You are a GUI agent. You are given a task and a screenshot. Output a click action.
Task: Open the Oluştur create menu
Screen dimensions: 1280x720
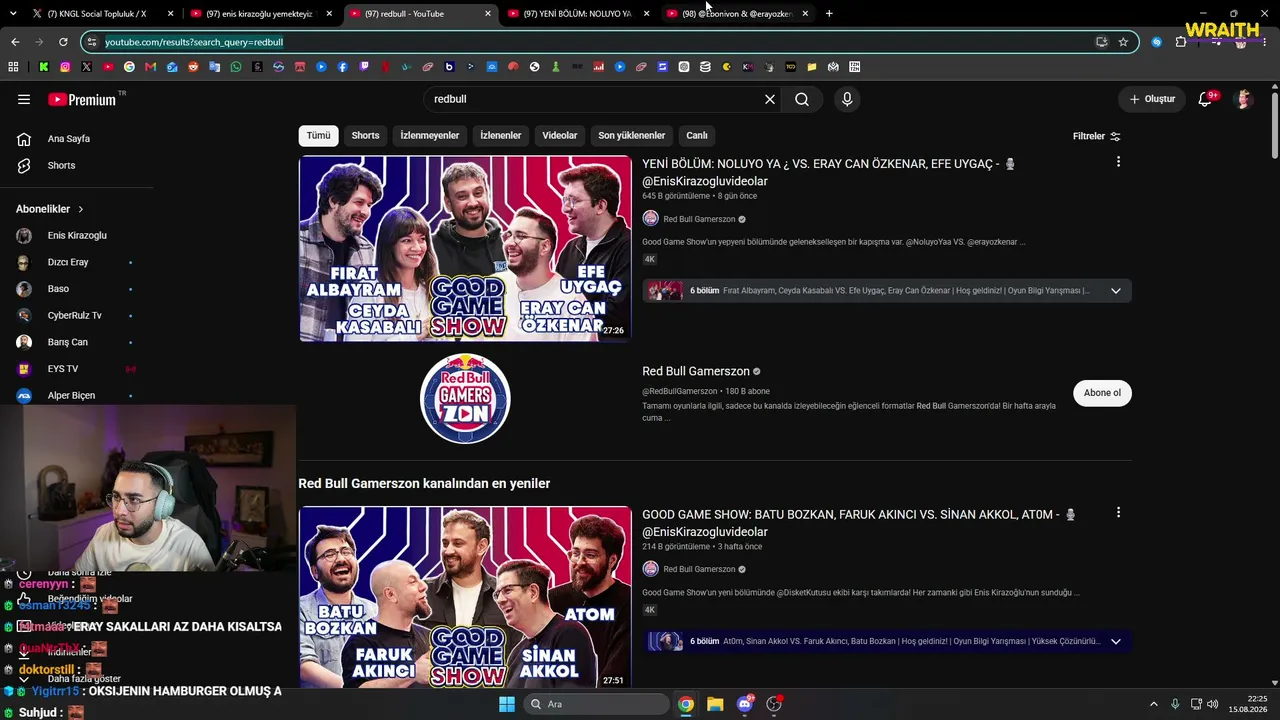coord(1152,99)
